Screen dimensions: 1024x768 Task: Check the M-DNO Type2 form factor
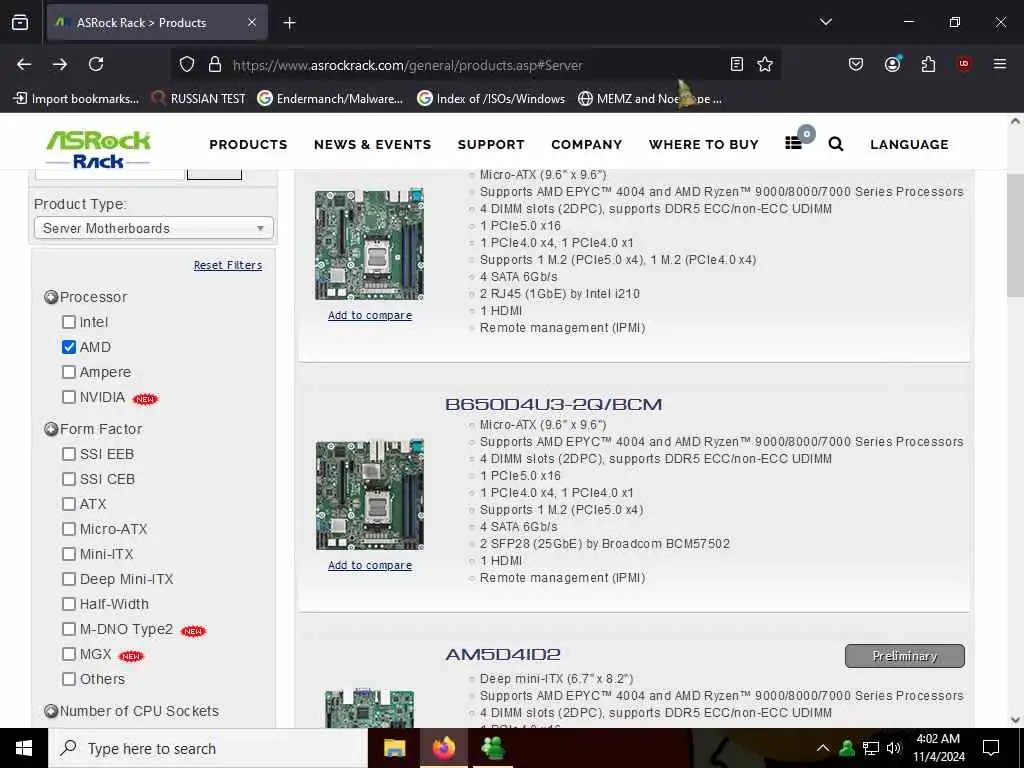[x=69, y=629]
